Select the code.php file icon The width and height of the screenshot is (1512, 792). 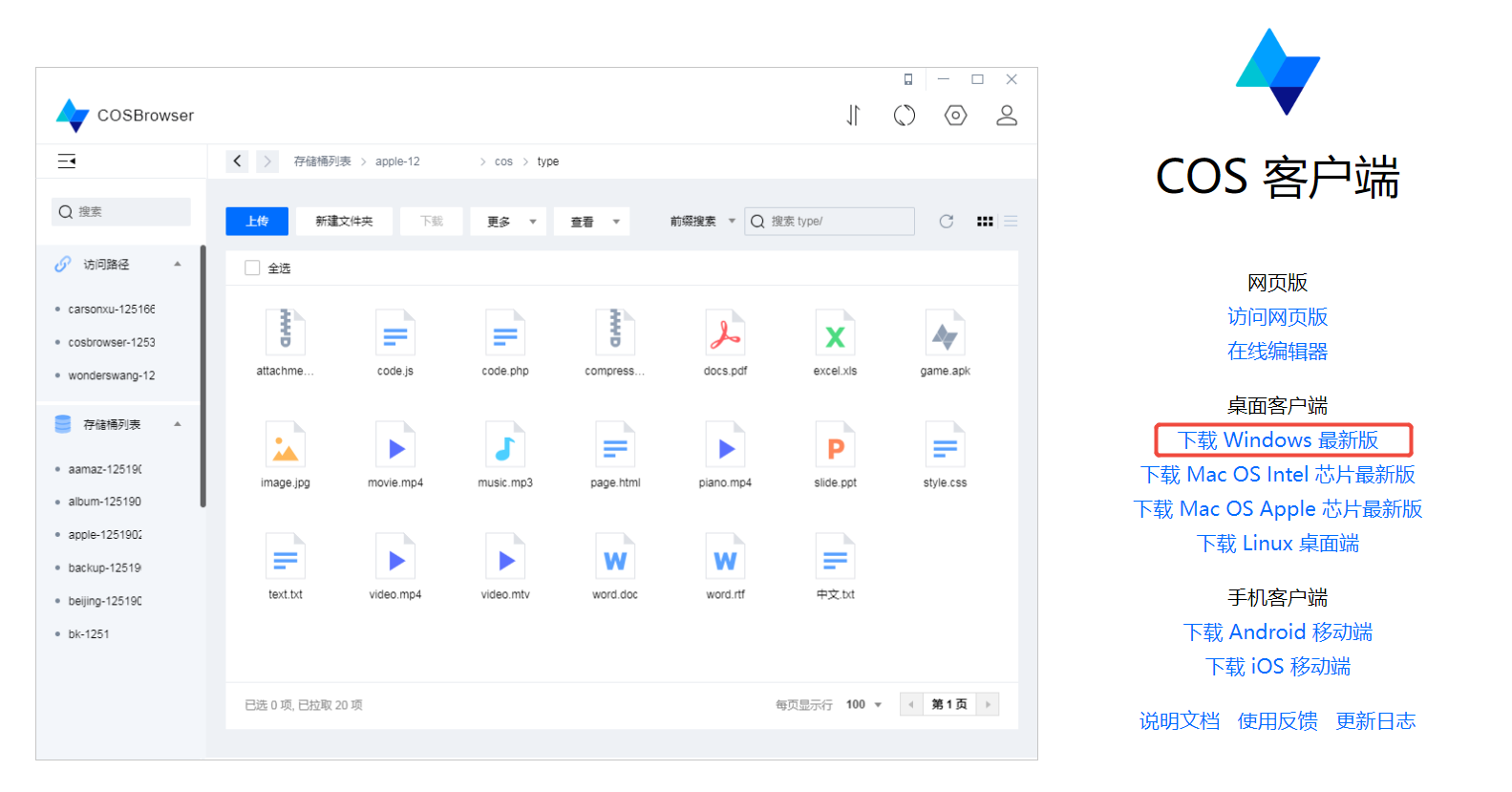(505, 332)
